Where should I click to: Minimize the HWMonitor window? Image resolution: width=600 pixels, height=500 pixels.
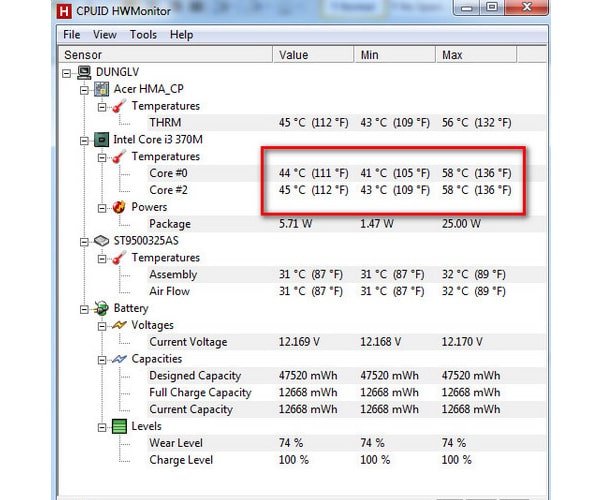[x=466, y=7]
